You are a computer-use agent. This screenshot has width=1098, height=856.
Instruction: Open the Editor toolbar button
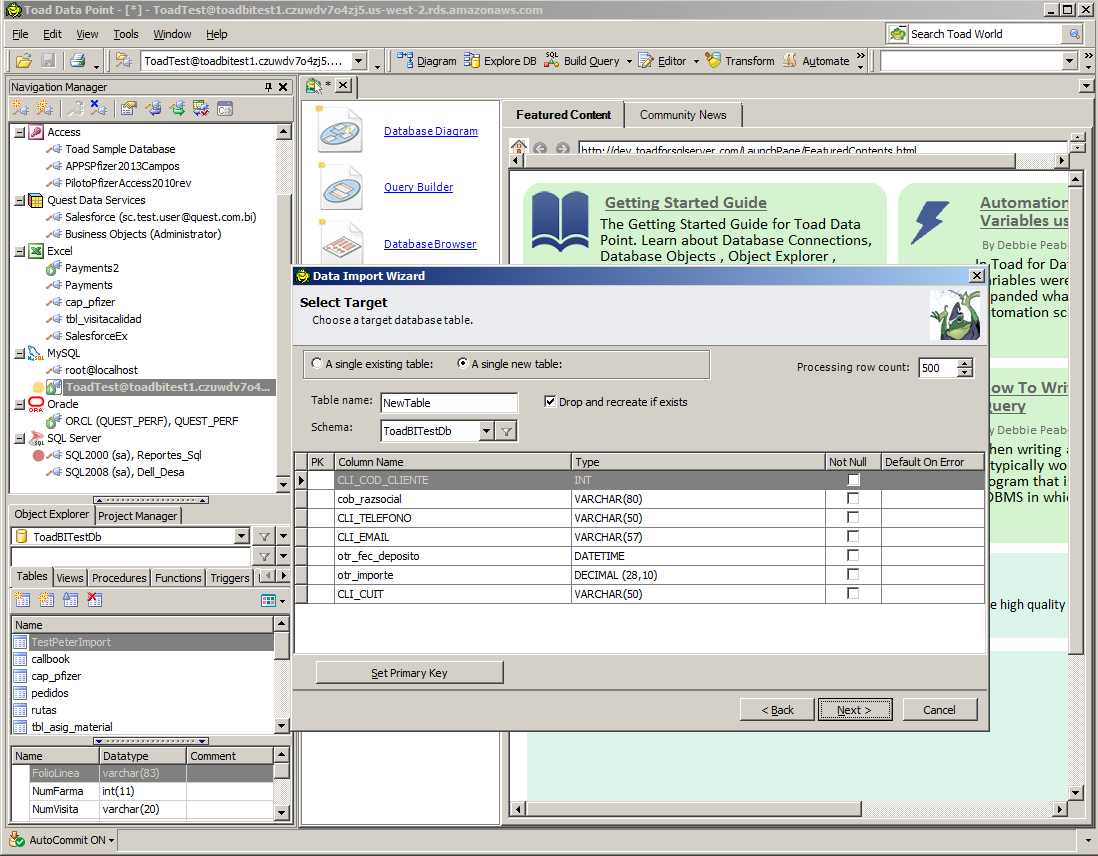(x=662, y=61)
